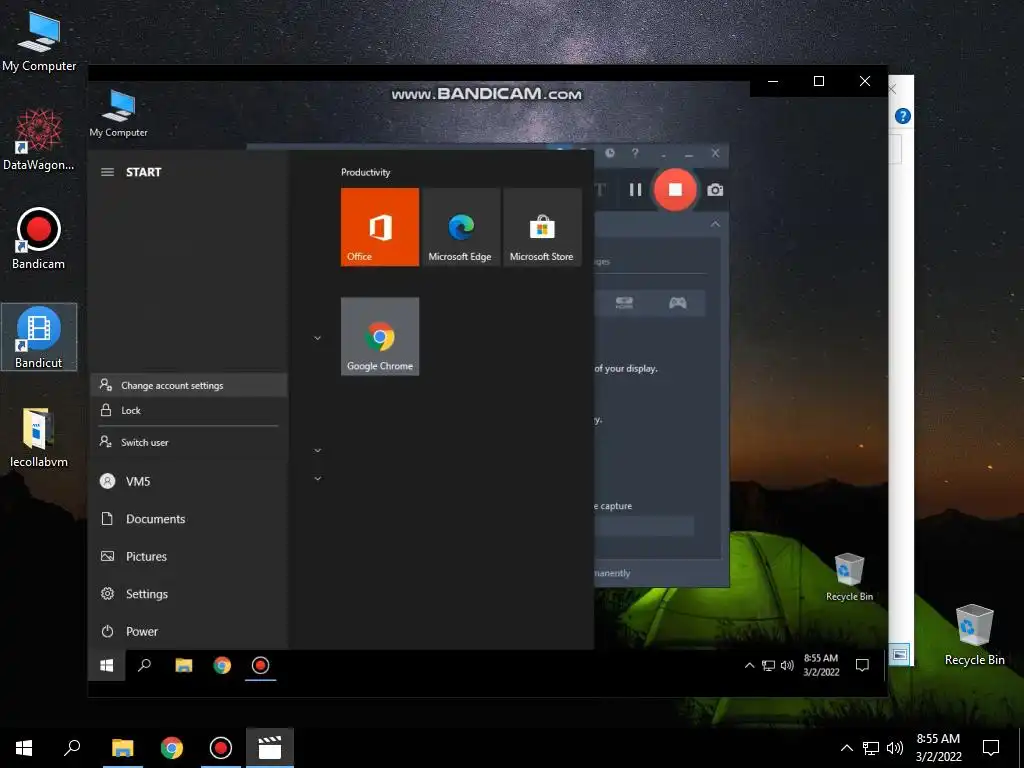Launch the Google Chrome tile in Start menu

380,336
